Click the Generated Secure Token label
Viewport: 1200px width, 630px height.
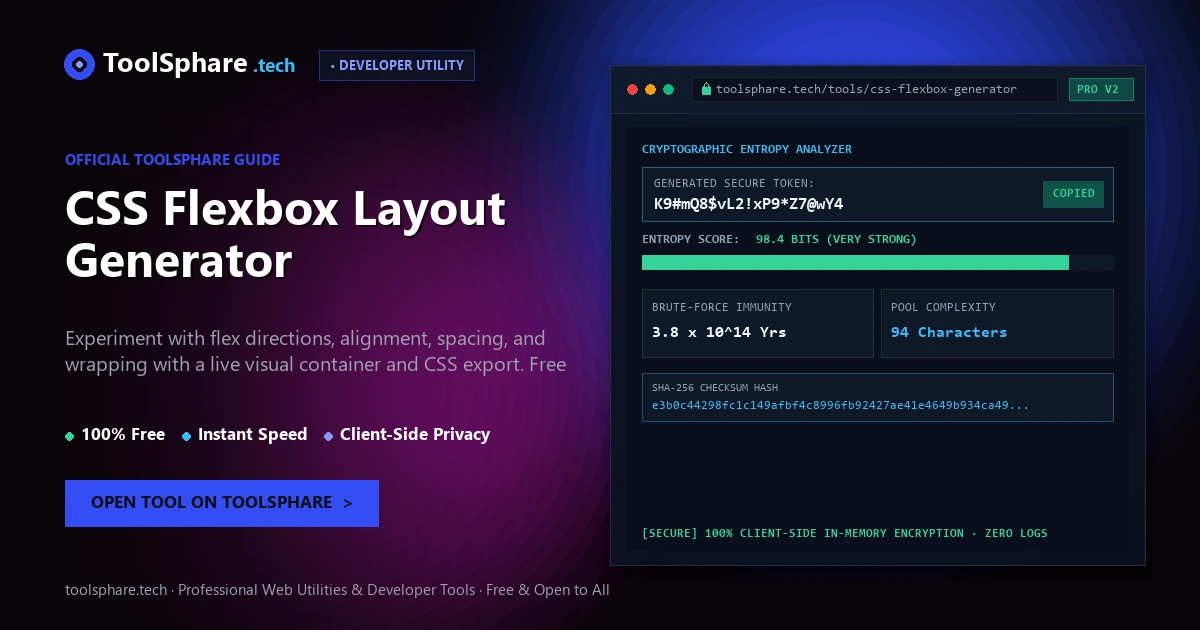(x=734, y=183)
